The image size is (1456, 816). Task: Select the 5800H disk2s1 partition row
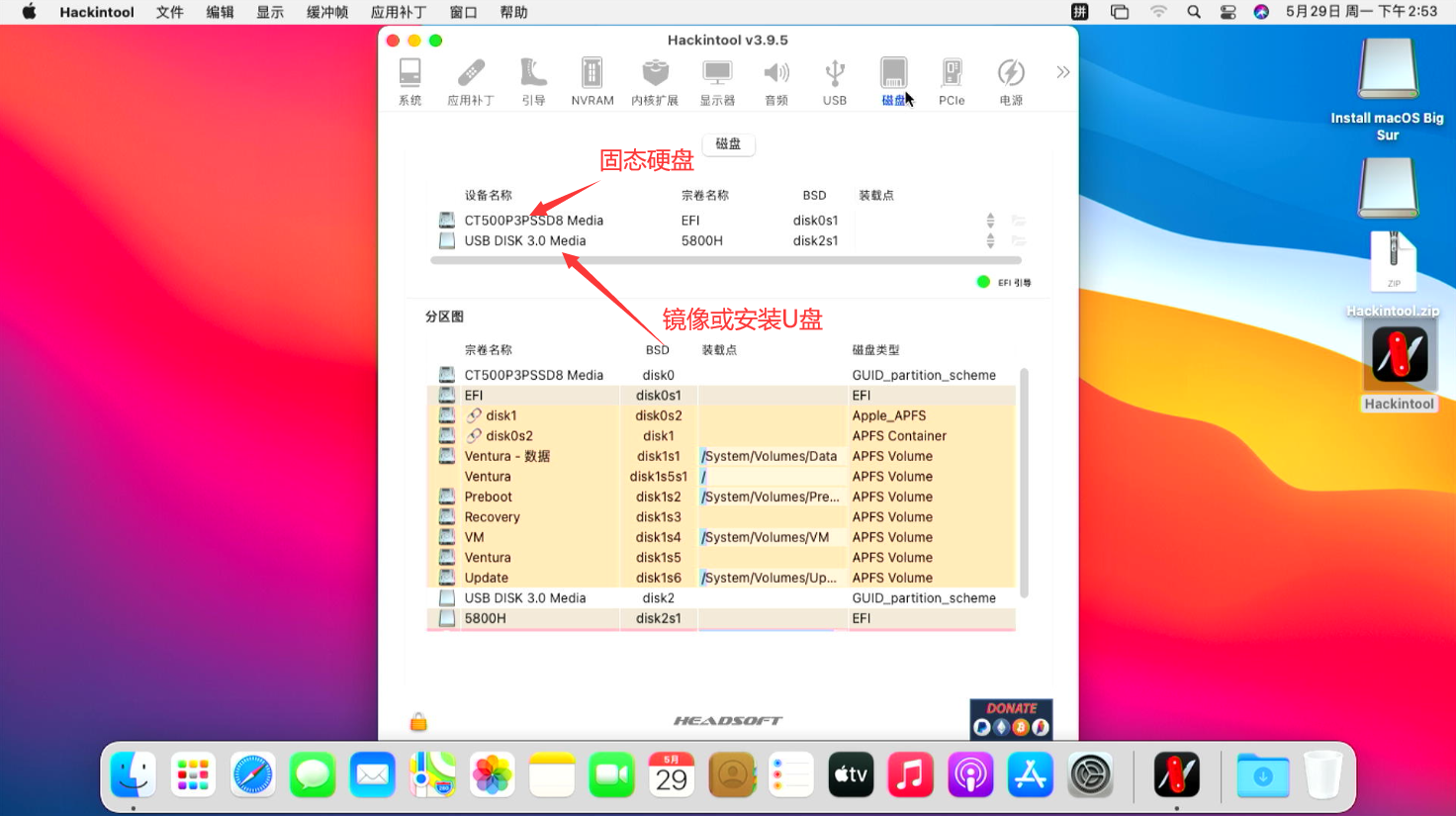click(721, 618)
